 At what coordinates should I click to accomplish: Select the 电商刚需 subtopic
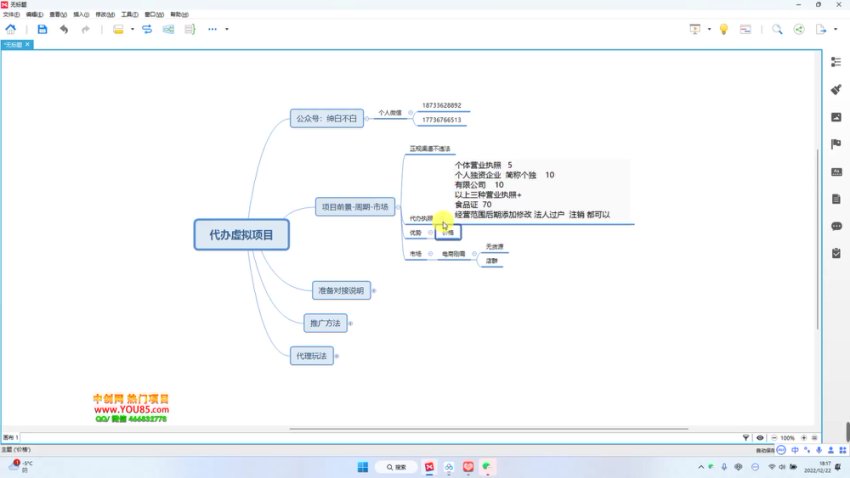coord(453,254)
